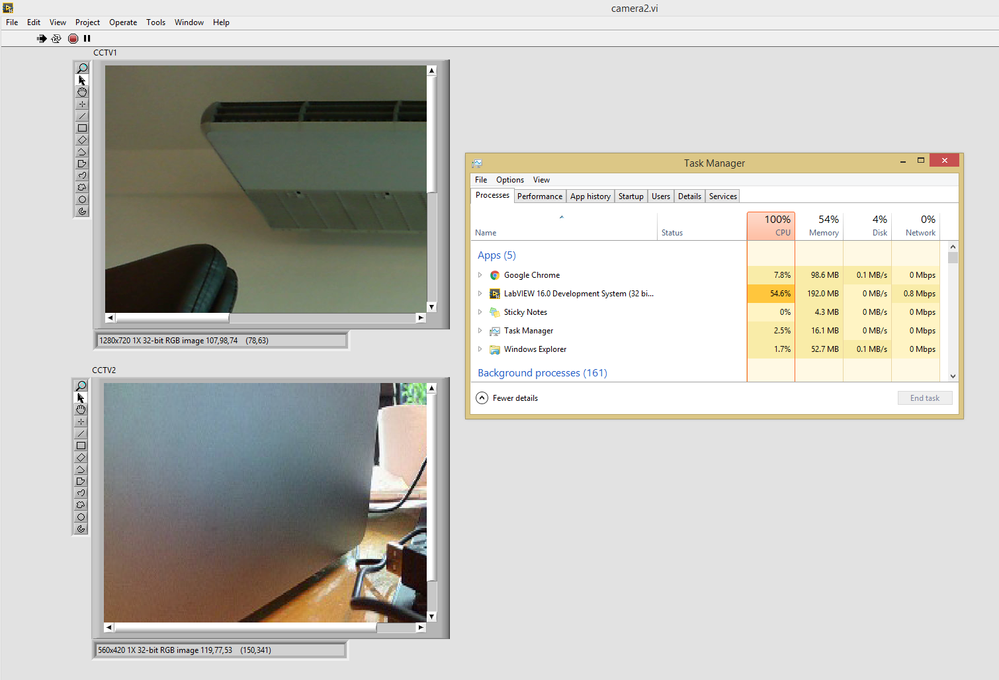Select the Rectangle tool in CCTV1 palette
999x680 pixels.
click(x=82, y=128)
